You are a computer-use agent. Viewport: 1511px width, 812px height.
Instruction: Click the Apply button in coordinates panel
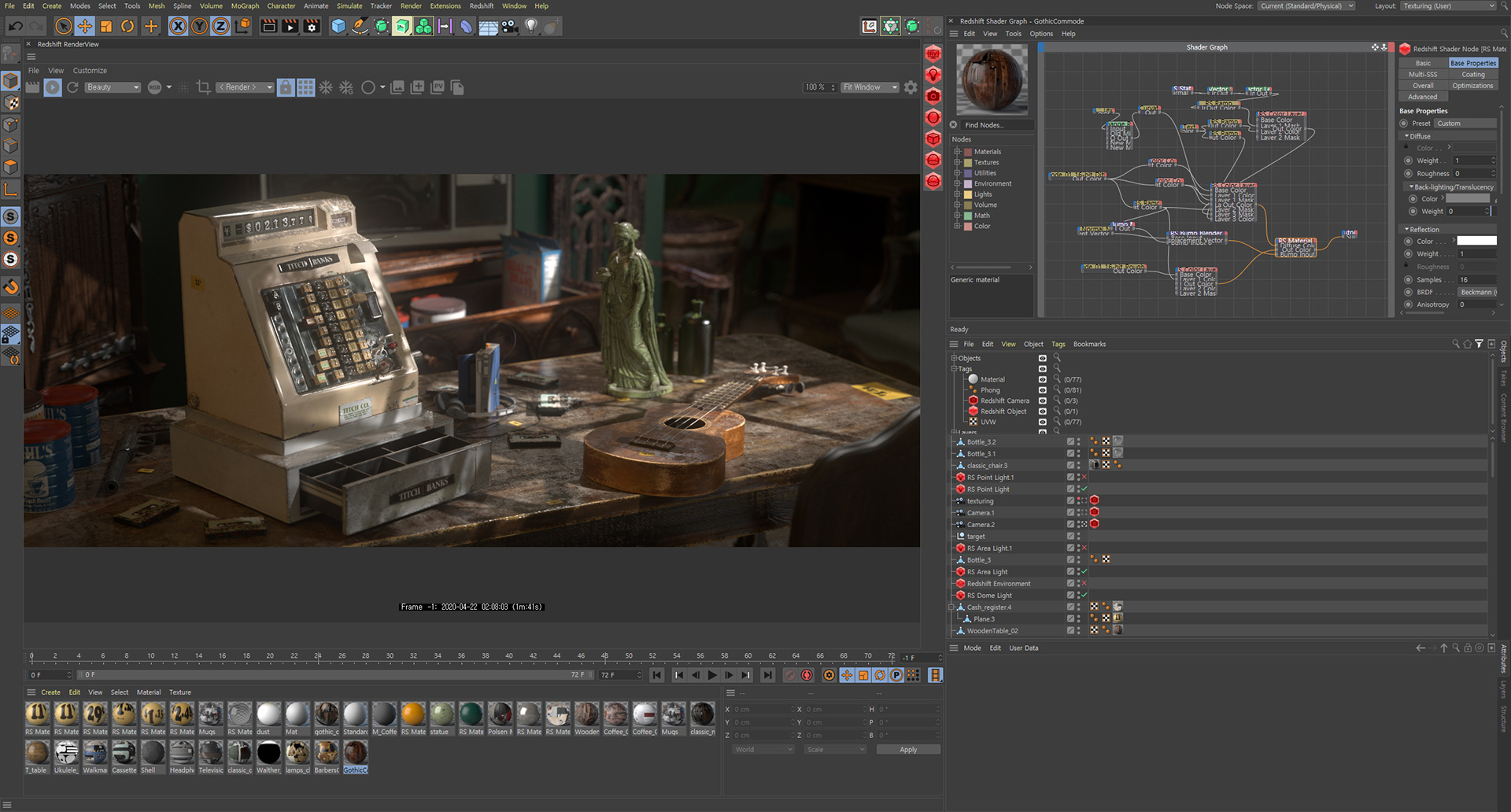(908, 750)
